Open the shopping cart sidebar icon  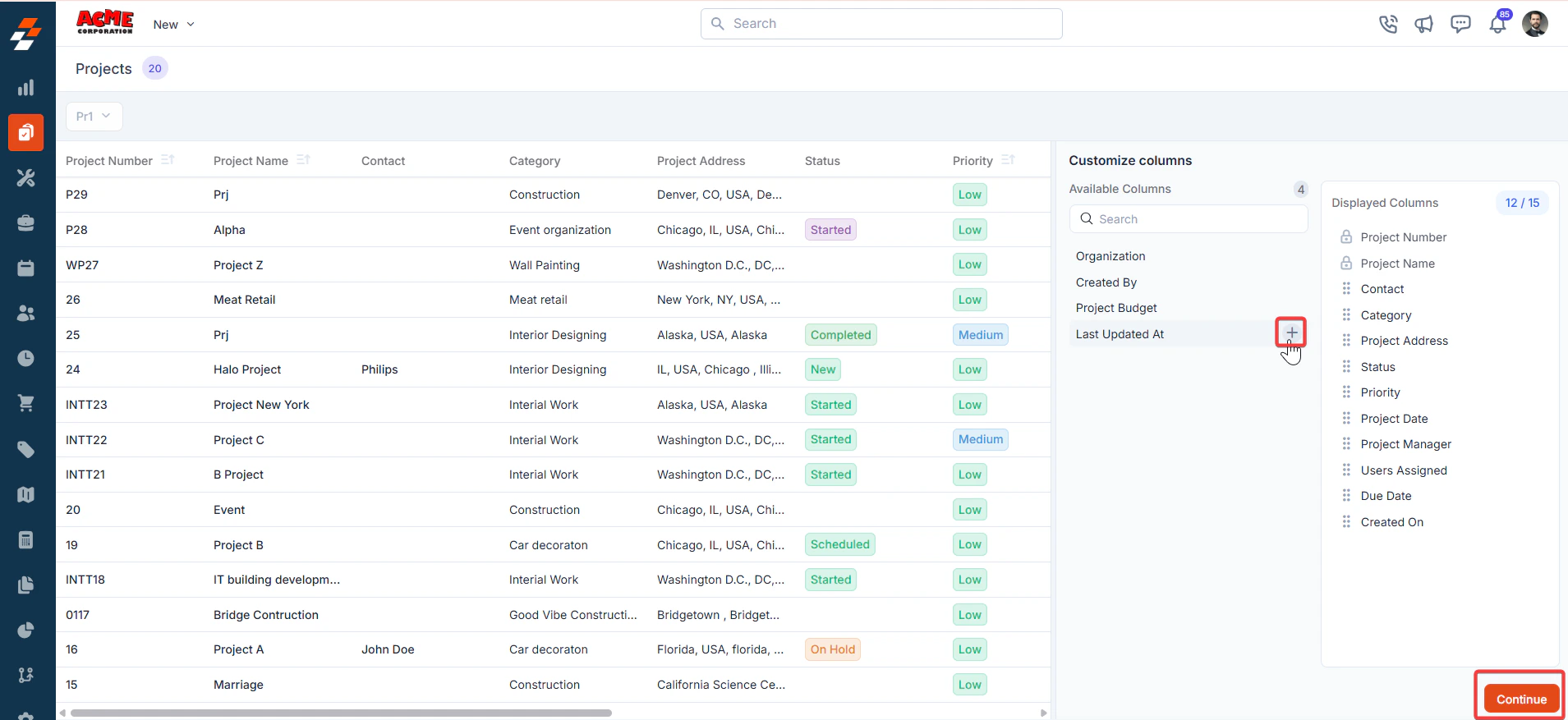[x=26, y=403]
